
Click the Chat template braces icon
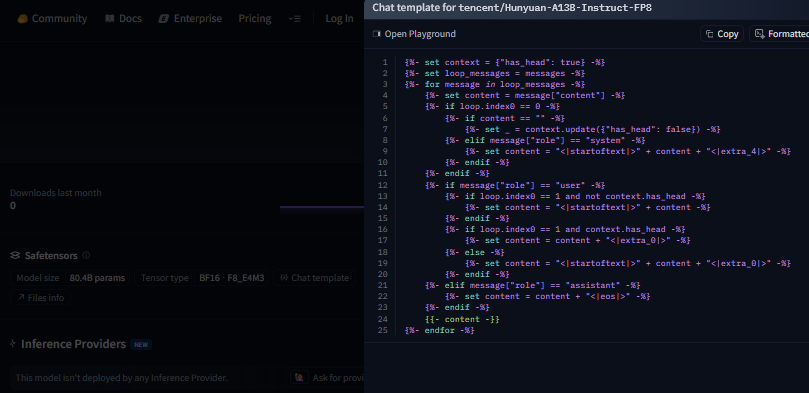point(284,278)
